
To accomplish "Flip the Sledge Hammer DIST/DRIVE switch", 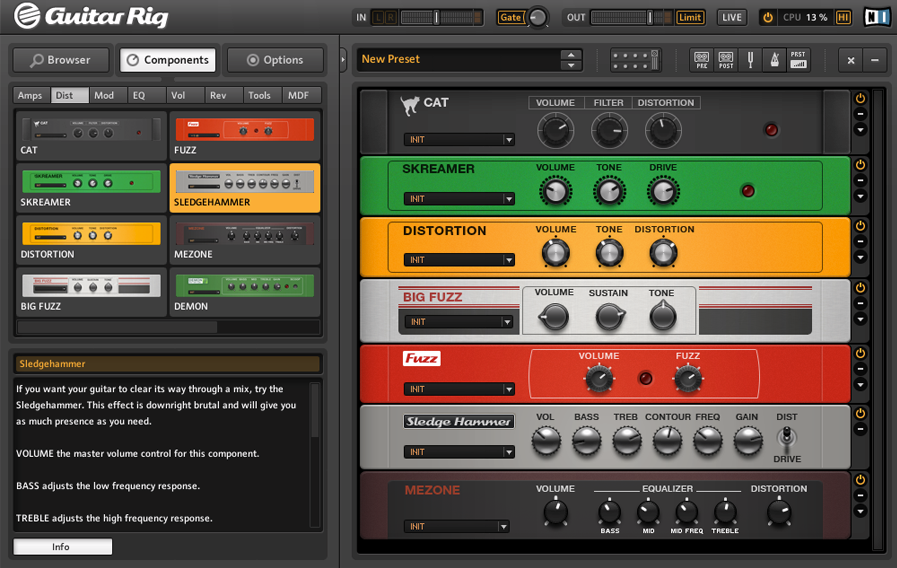I will (x=787, y=437).
